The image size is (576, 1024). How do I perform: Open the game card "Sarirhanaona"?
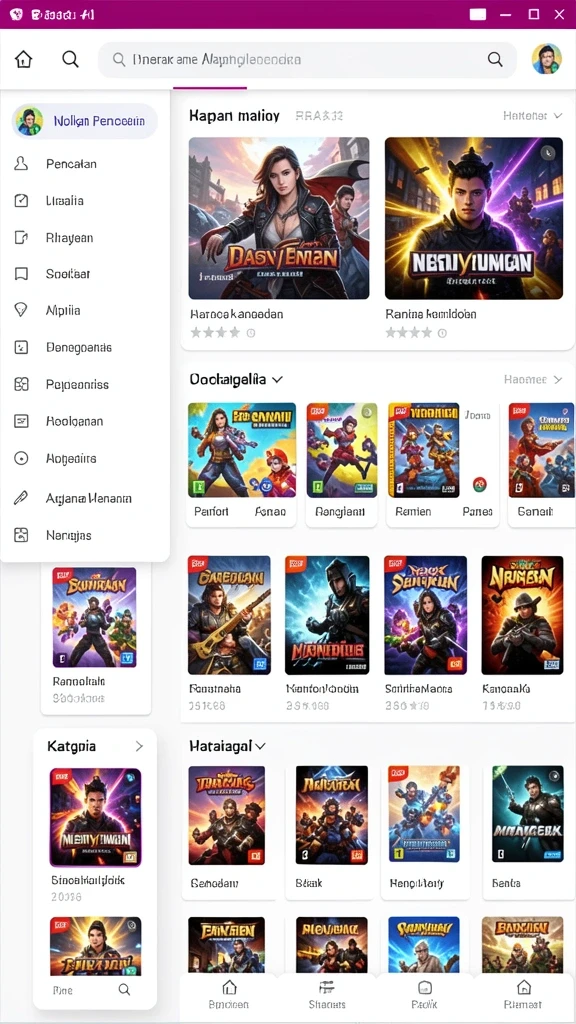click(x=425, y=633)
